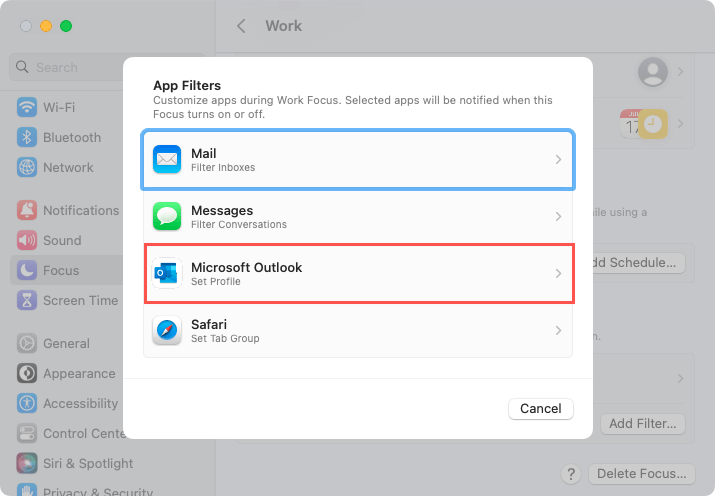The image size is (715, 496).
Task: Select Wi-Fi in the sidebar
Action: [59, 107]
